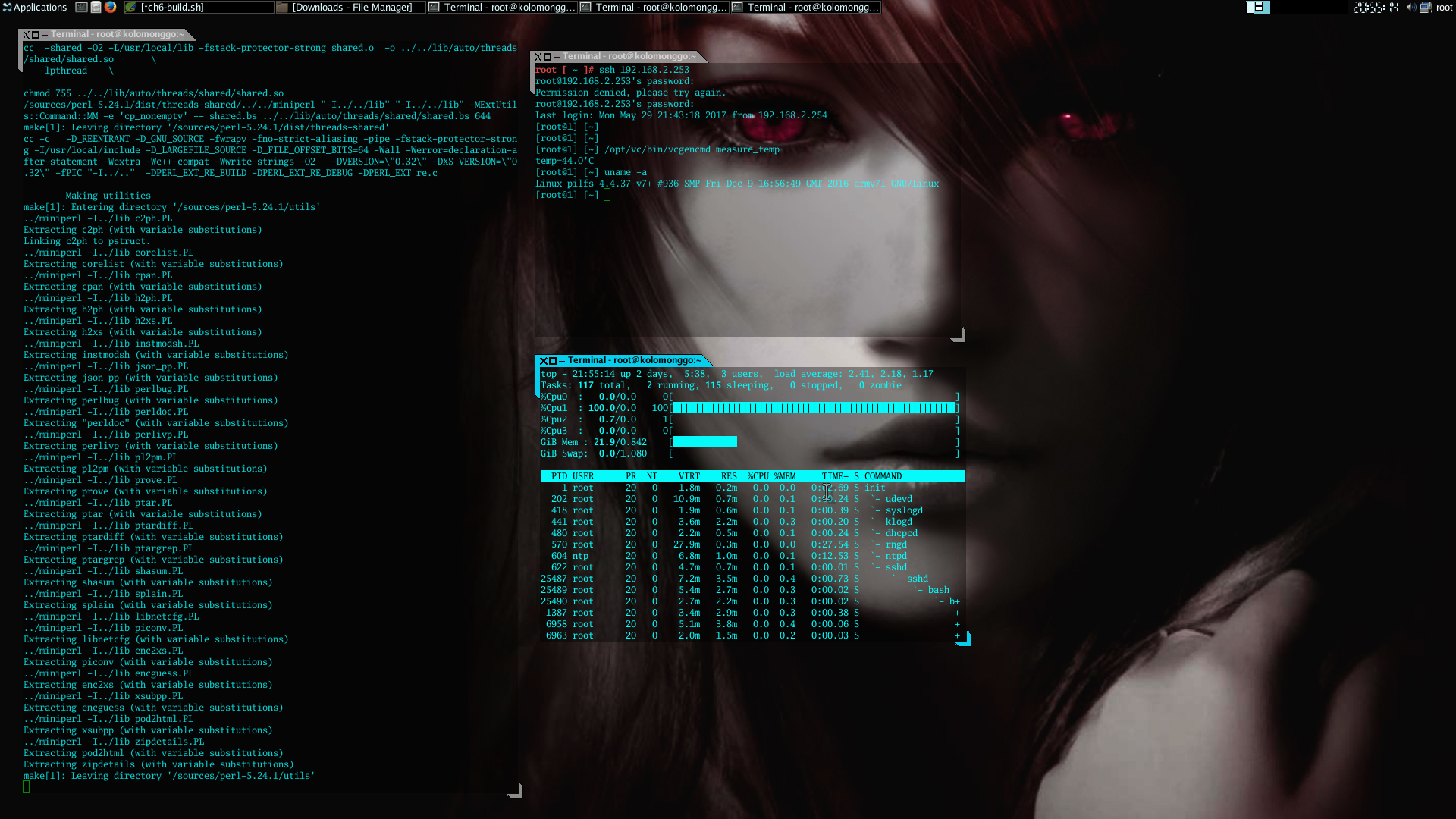Close the ssh terminal window
The width and height of the screenshot is (1456, 819).
point(538,57)
